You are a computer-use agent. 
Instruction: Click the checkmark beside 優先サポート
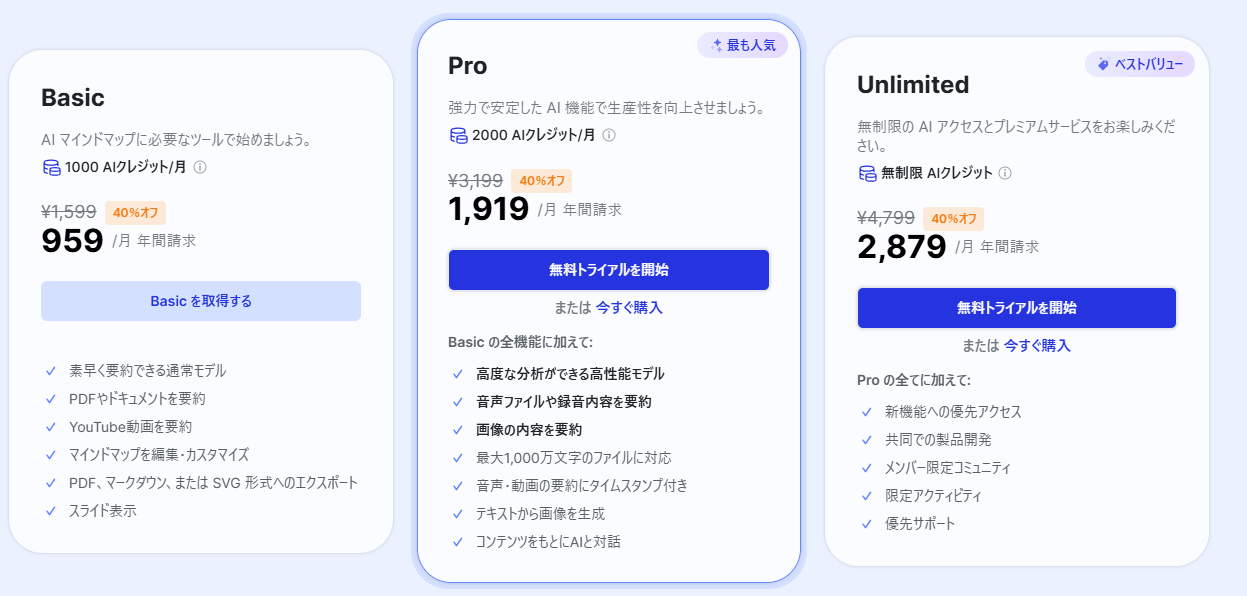(866, 523)
